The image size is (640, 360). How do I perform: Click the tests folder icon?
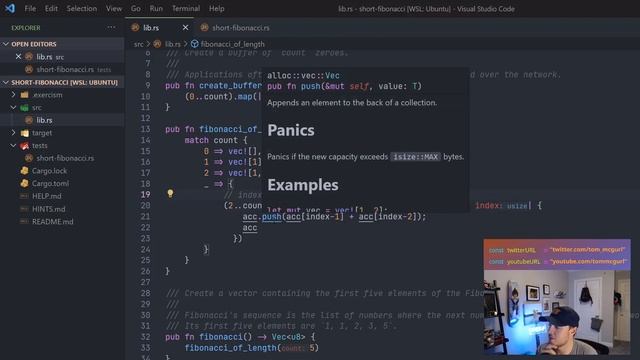[24, 146]
